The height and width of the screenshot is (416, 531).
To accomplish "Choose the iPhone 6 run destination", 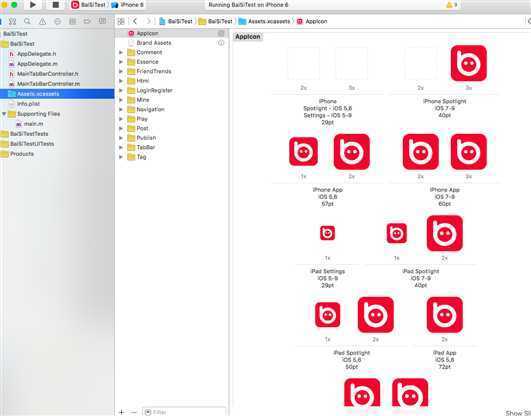I will coord(128,5).
